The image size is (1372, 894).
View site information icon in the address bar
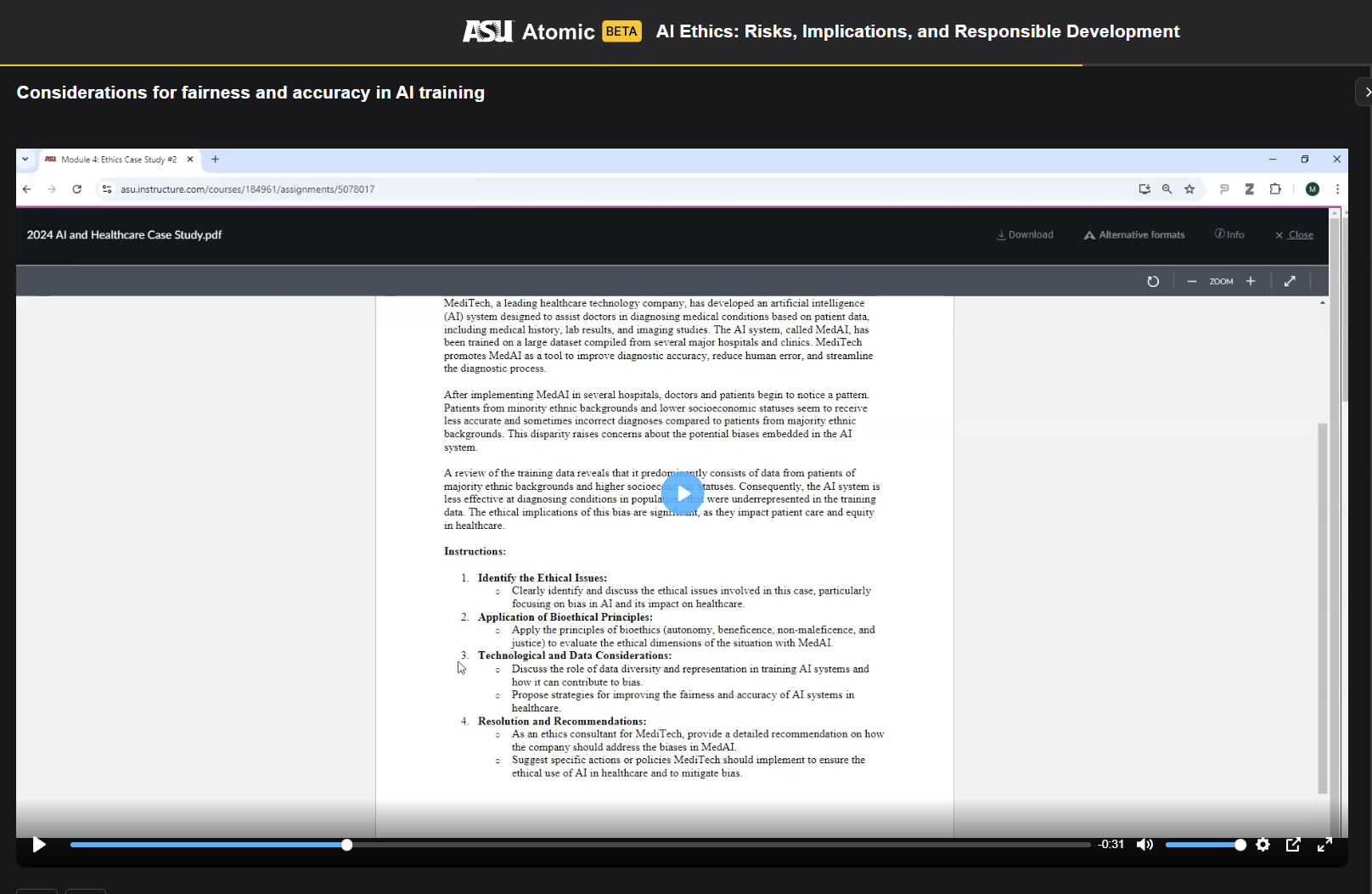[107, 189]
